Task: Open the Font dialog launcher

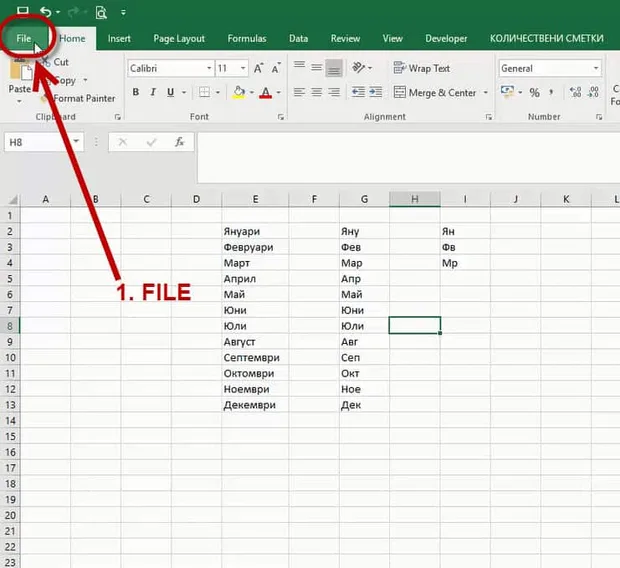Action: click(281, 117)
